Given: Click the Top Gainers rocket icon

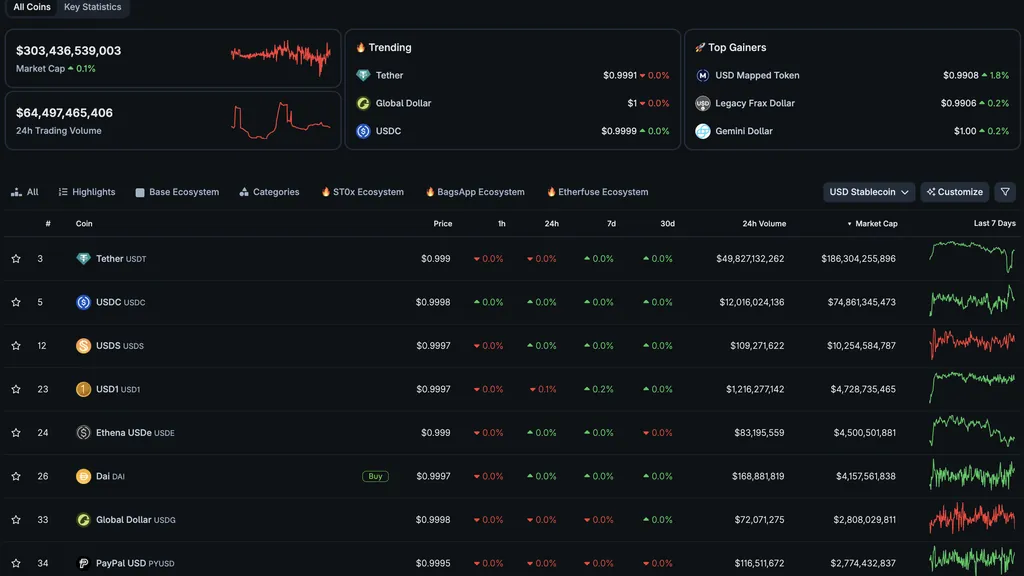Looking at the screenshot, I should pyautogui.click(x=700, y=47).
